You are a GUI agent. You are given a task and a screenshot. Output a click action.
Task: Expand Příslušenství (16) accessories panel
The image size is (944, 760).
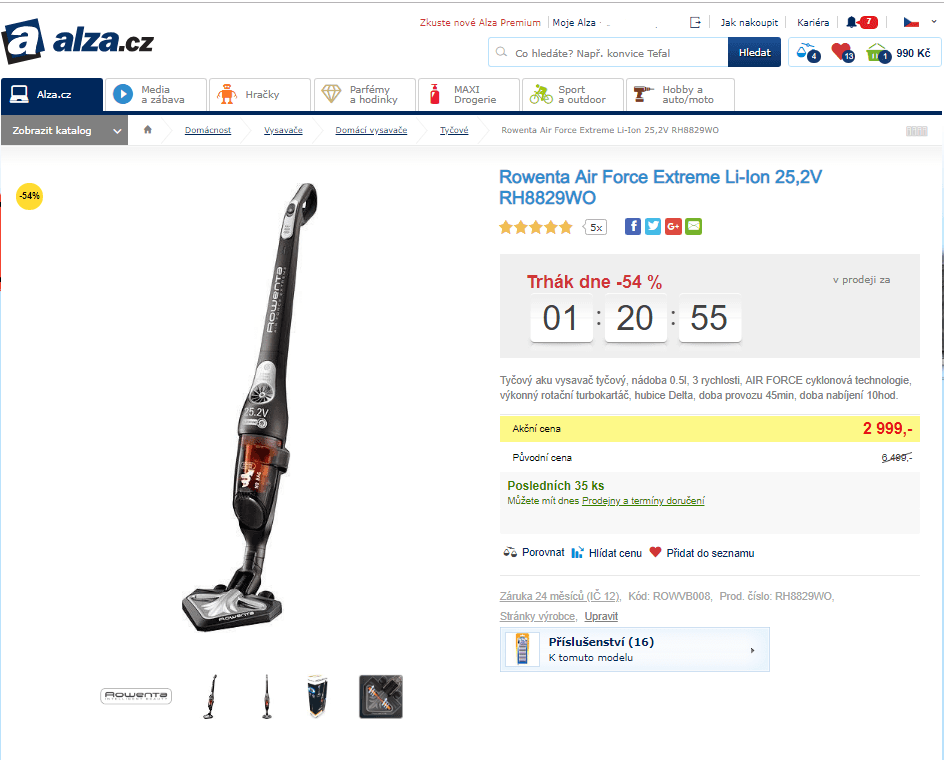635,649
